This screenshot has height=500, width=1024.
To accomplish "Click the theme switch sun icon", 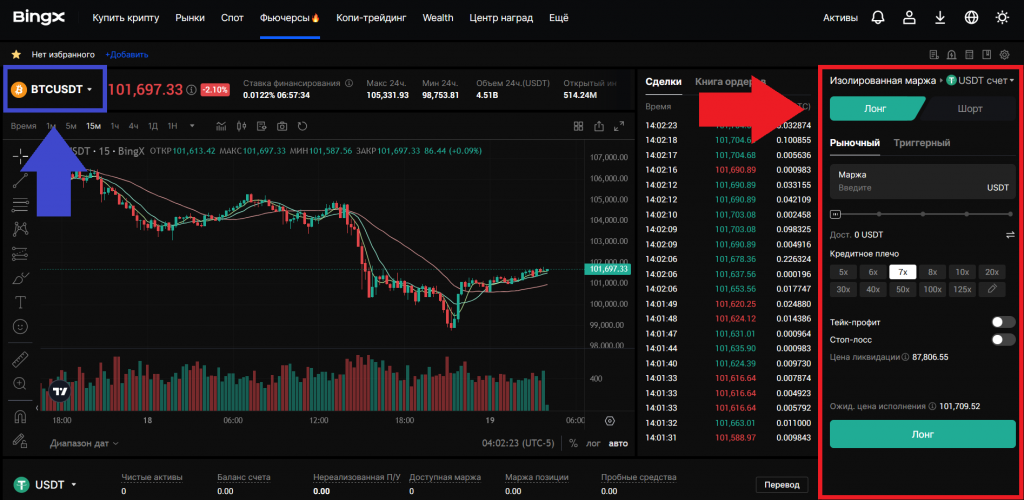I will tap(1003, 18).
